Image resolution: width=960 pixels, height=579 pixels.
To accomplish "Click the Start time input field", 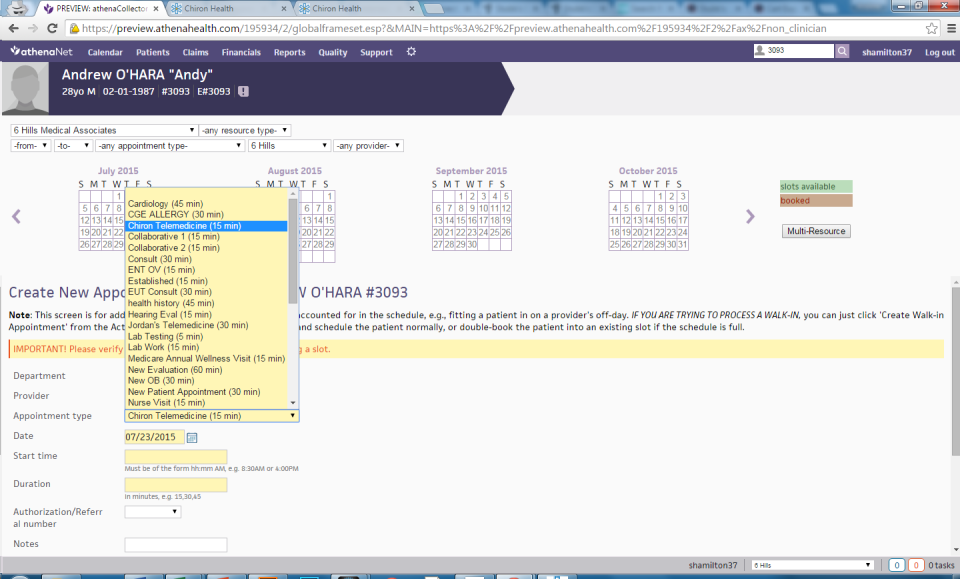I will coord(176,457).
